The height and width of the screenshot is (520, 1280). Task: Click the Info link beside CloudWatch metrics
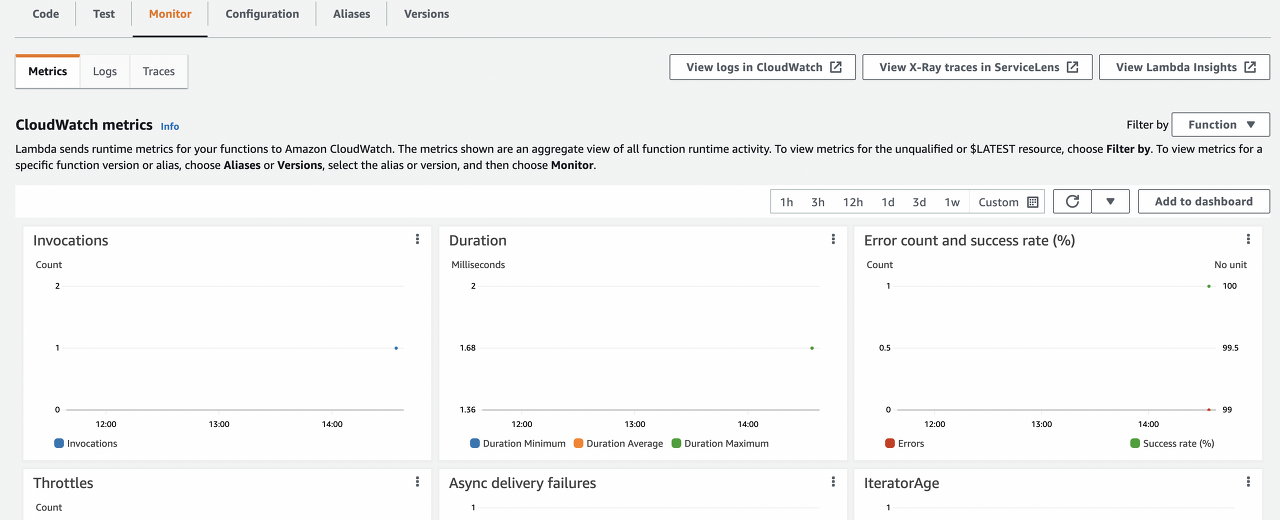click(170, 126)
